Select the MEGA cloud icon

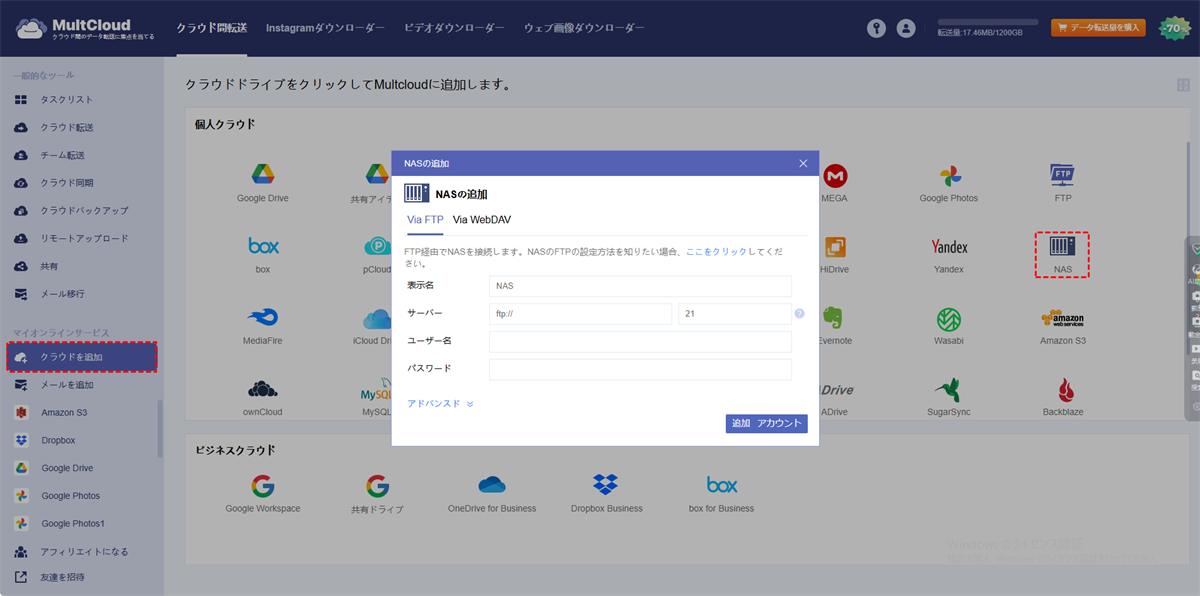point(835,176)
